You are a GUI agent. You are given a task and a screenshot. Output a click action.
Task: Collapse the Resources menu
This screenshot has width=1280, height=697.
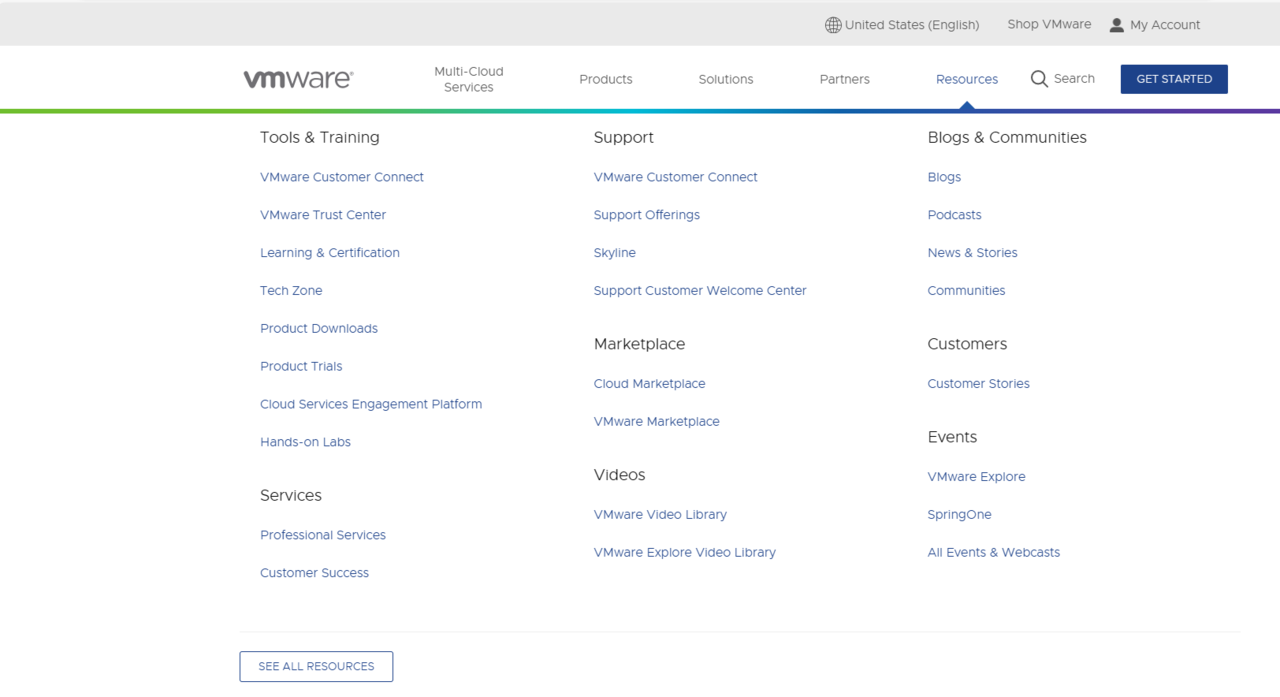coord(966,79)
